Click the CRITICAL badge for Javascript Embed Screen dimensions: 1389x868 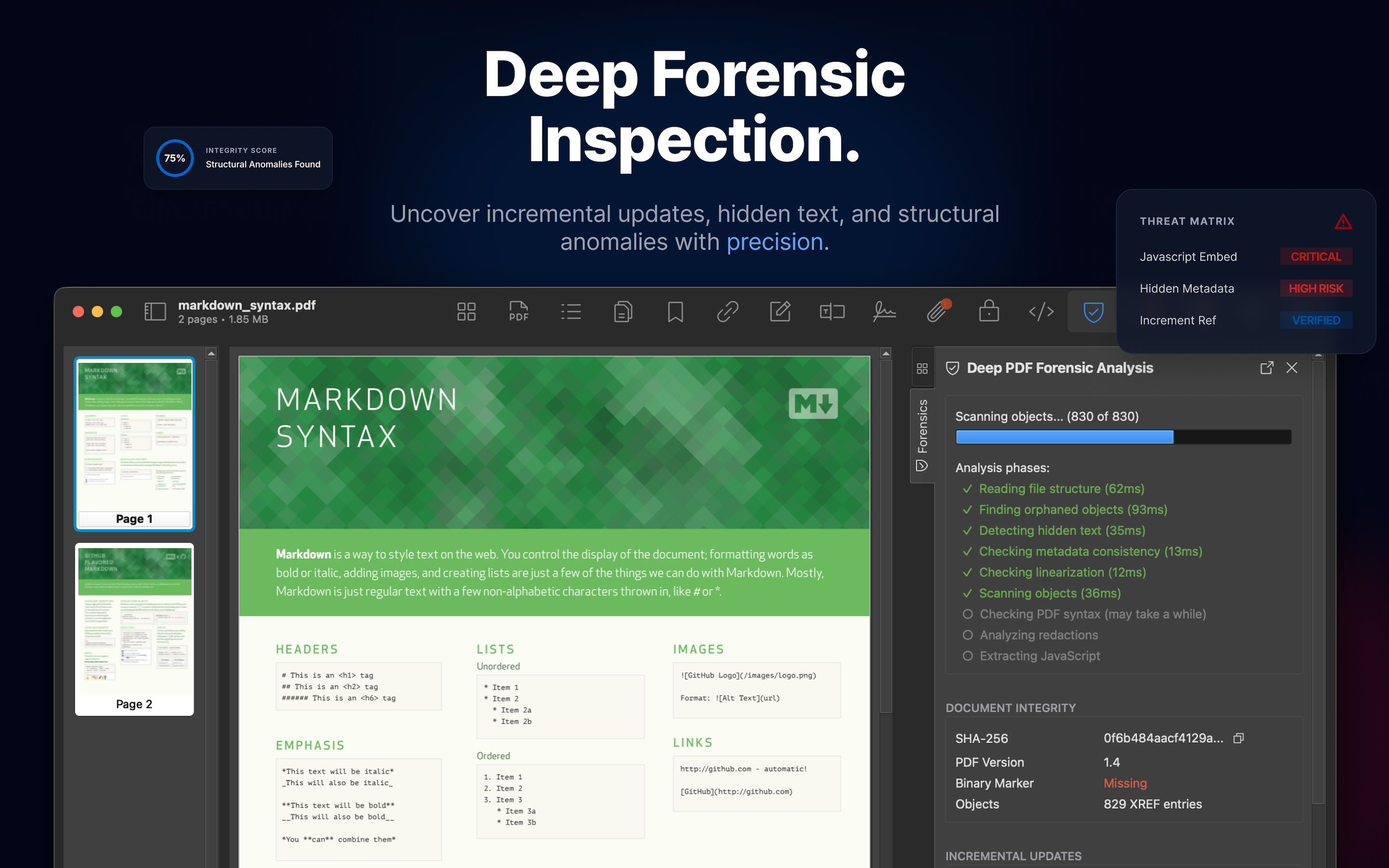pyautogui.click(x=1316, y=257)
